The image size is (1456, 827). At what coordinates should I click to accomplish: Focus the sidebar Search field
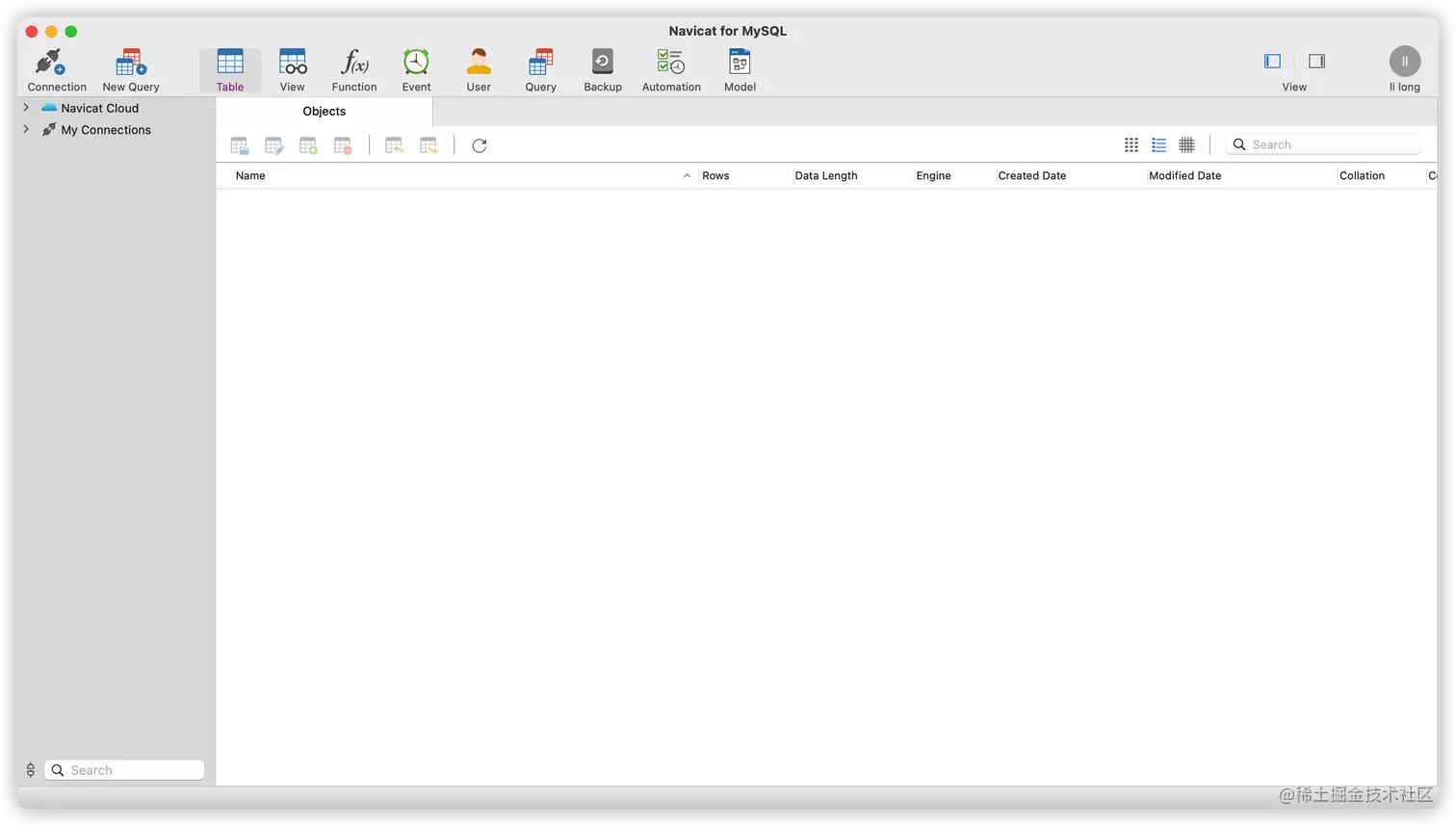tap(124, 770)
